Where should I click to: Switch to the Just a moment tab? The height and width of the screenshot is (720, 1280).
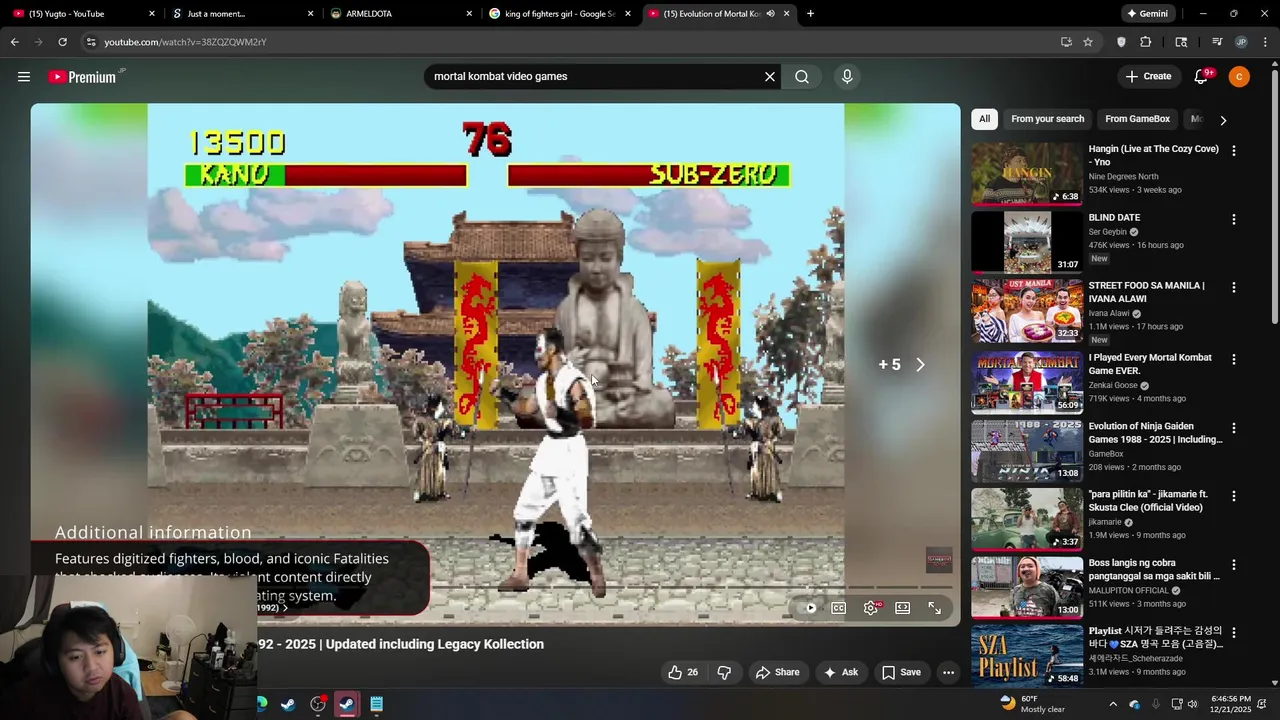(x=238, y=14)
